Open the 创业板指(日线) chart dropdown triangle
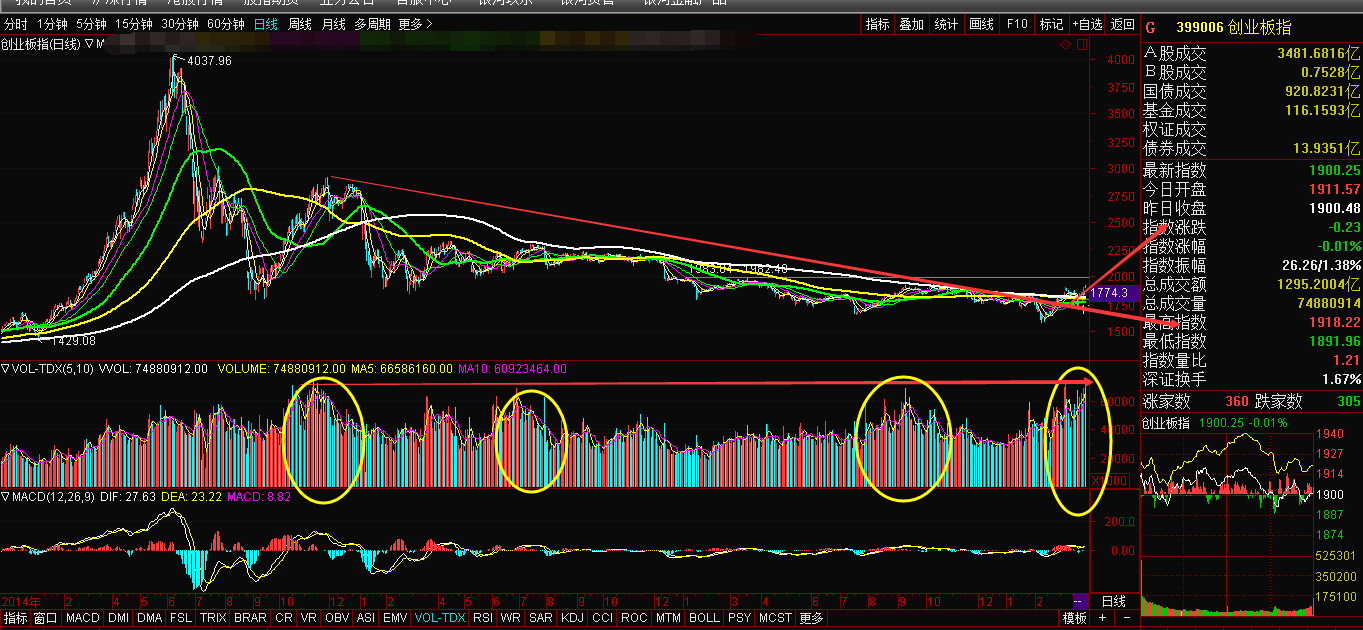 point(89,44)
